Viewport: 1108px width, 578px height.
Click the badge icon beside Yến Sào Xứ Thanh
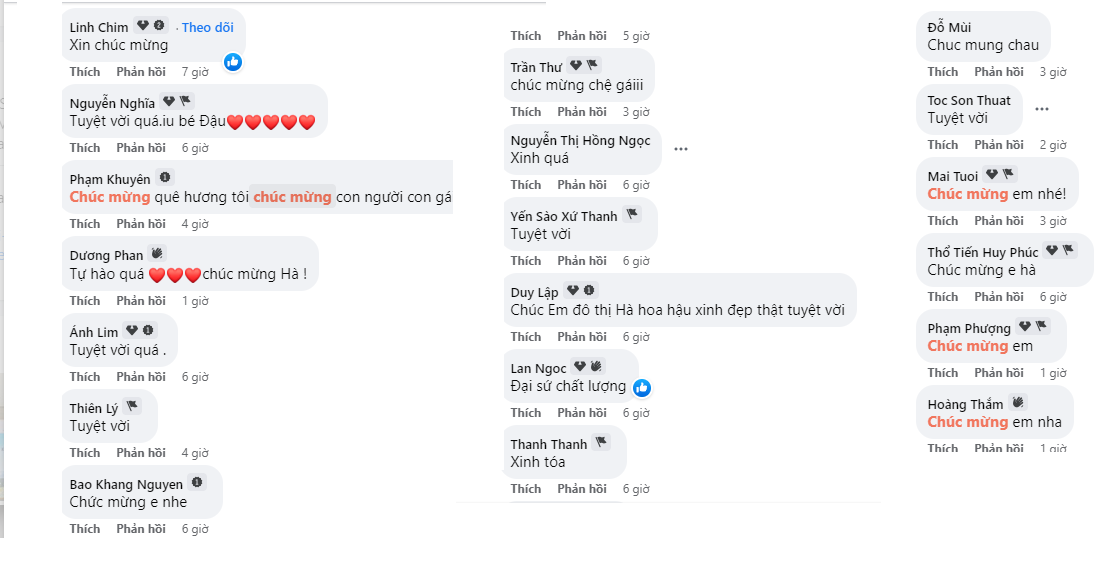(632, 215)
